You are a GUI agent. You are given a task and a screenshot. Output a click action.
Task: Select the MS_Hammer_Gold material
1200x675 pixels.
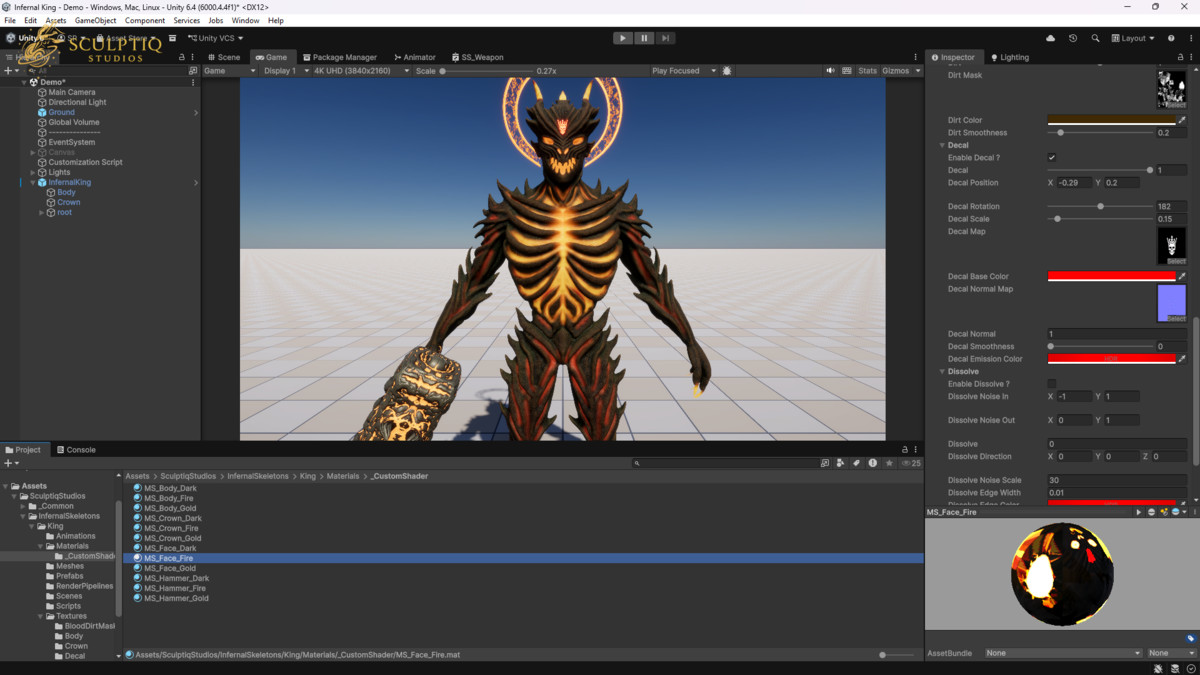(x=176, y=598)
